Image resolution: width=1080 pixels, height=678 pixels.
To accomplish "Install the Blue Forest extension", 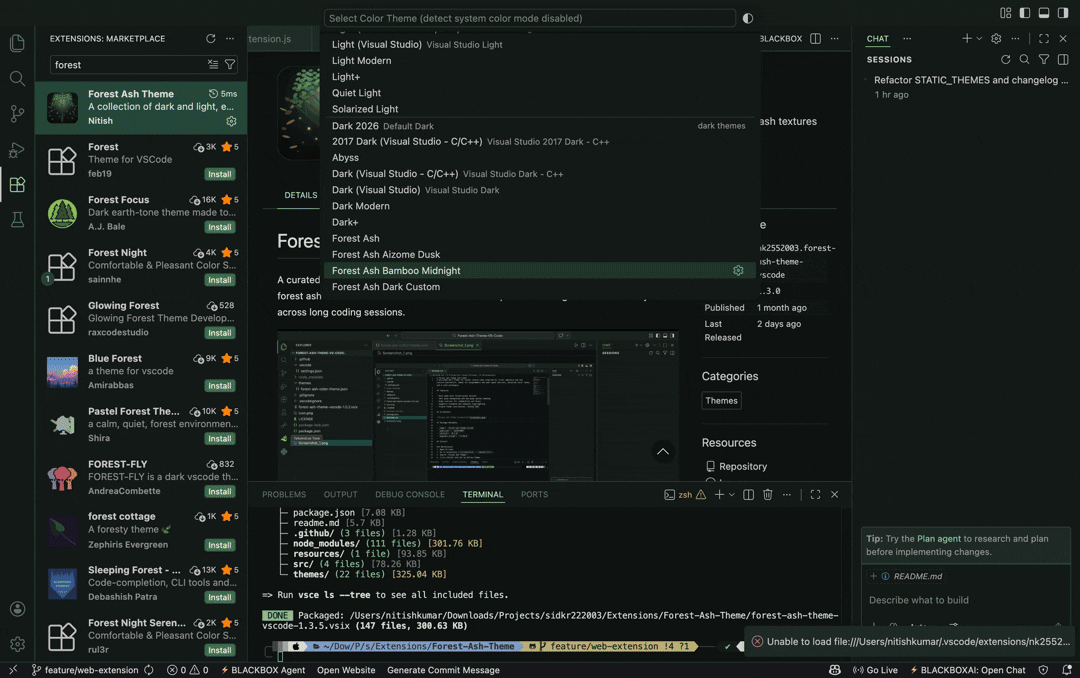I will pyautogui.click(x=220, y=386).
